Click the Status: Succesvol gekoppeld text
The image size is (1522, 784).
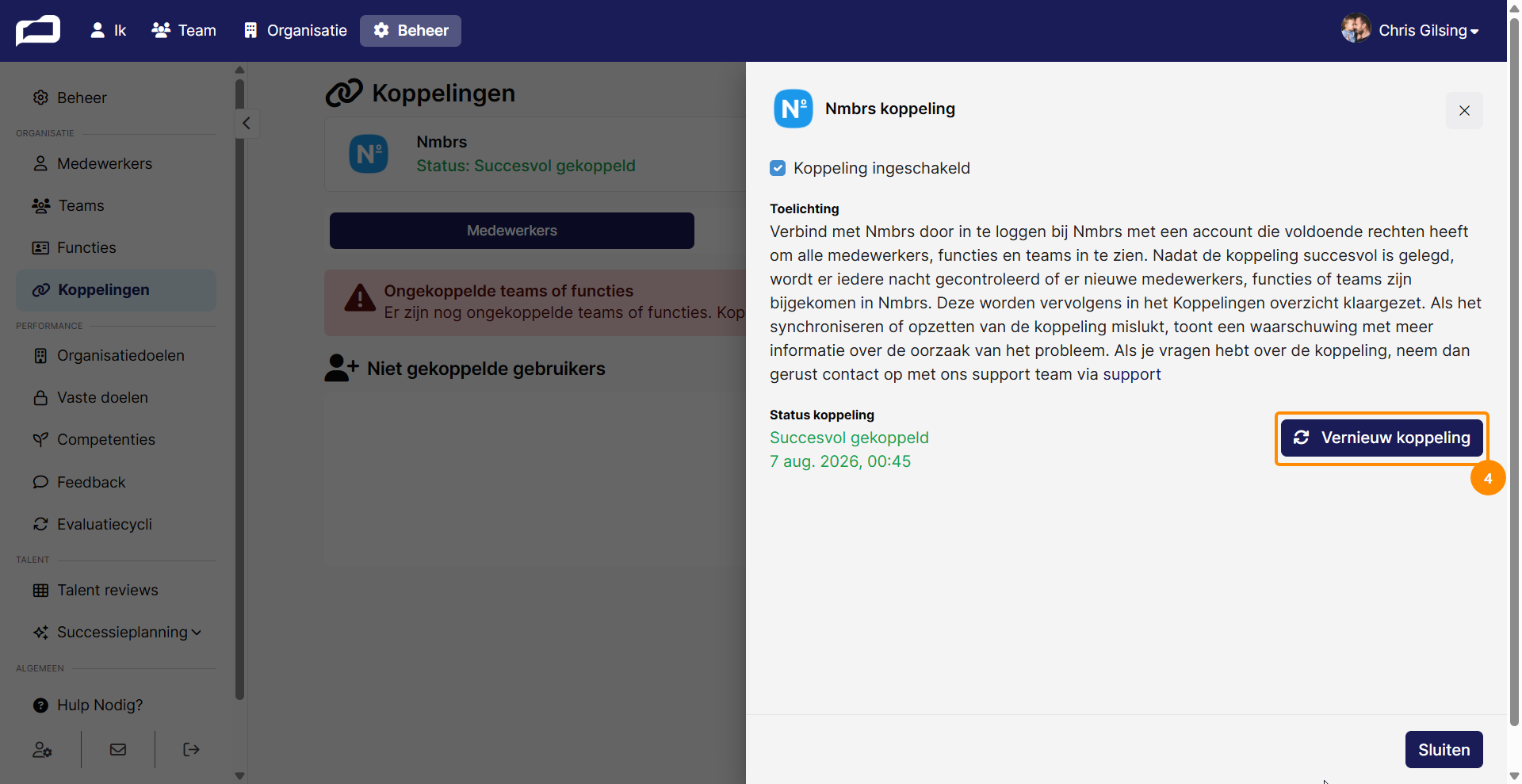tap(526, 166)
